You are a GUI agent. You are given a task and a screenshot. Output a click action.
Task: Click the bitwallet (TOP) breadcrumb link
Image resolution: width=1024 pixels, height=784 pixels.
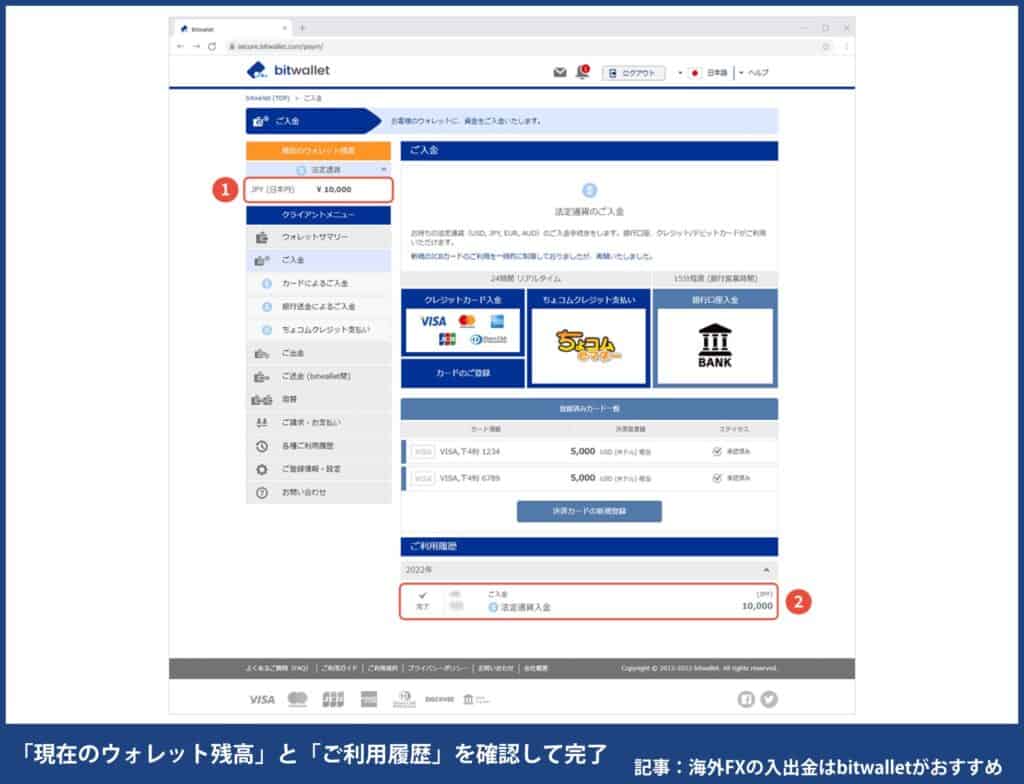pyautogui.click(x=267, y=98)
